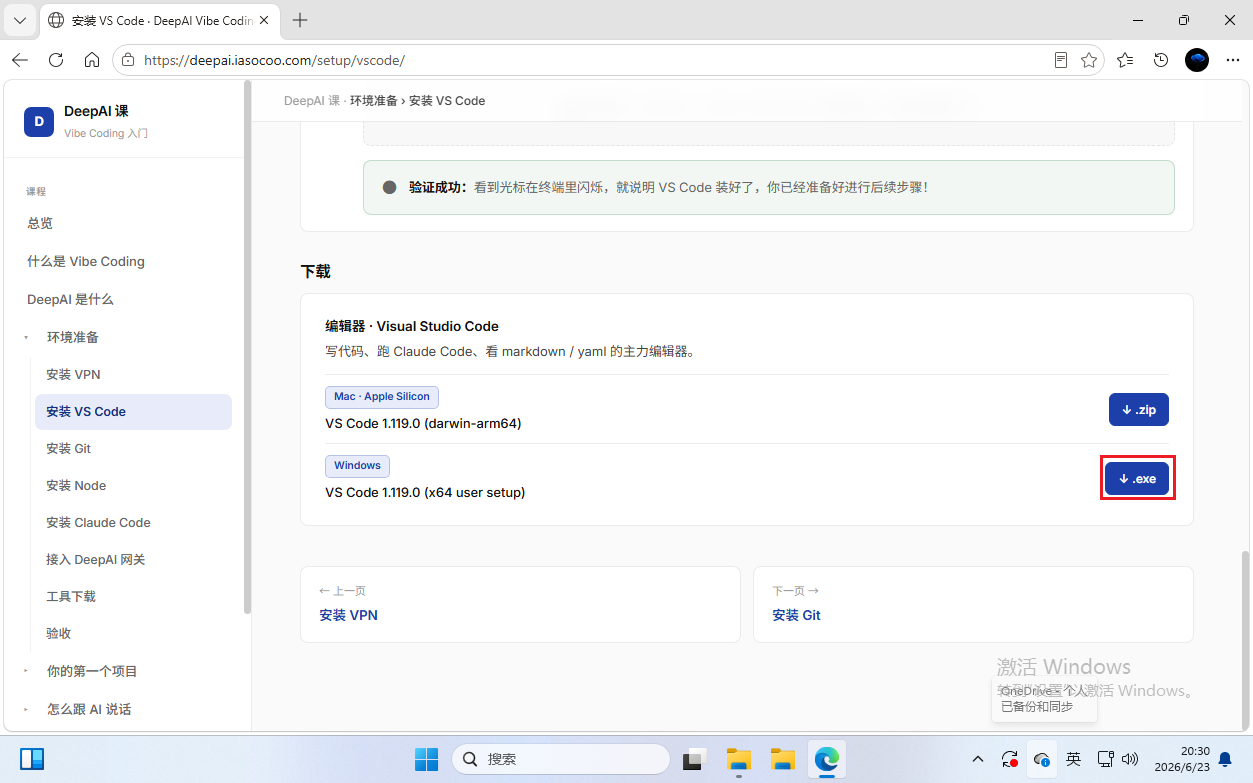Download the Mac .zip file

[x=1138, y=410]
